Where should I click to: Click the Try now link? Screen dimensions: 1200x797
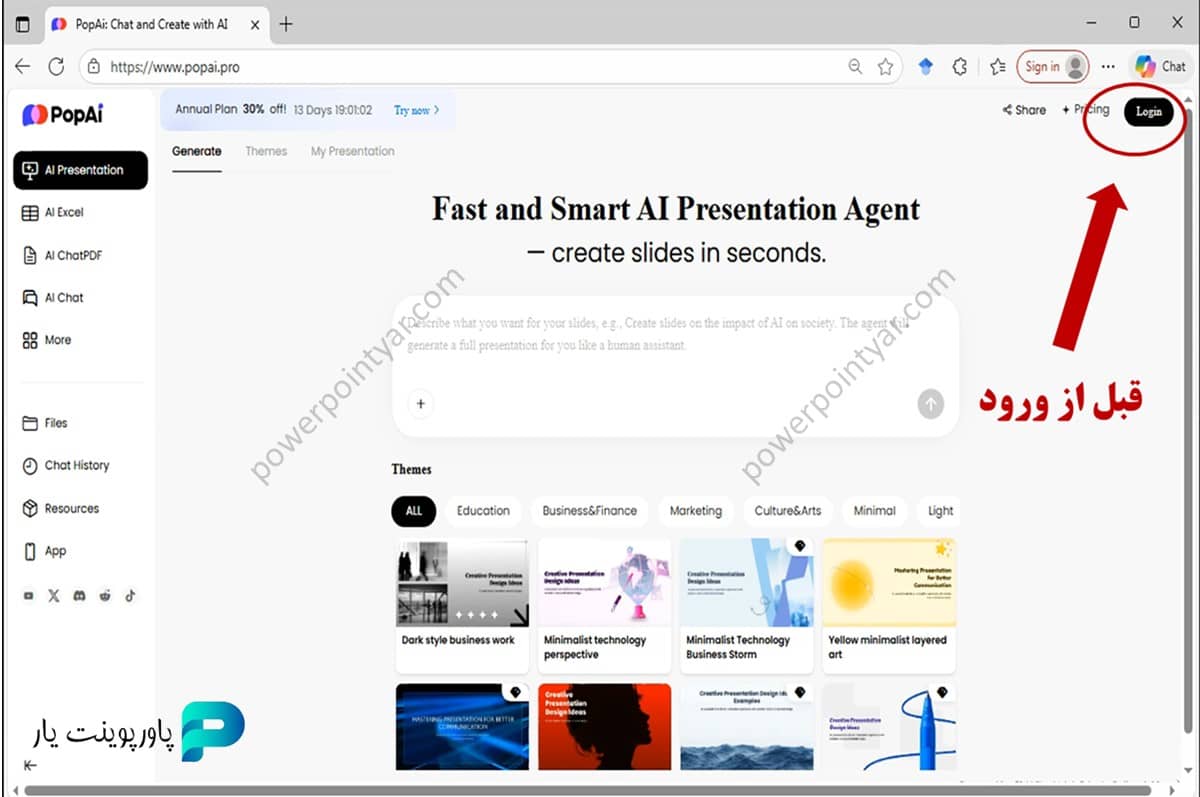(x=416, y=110)
